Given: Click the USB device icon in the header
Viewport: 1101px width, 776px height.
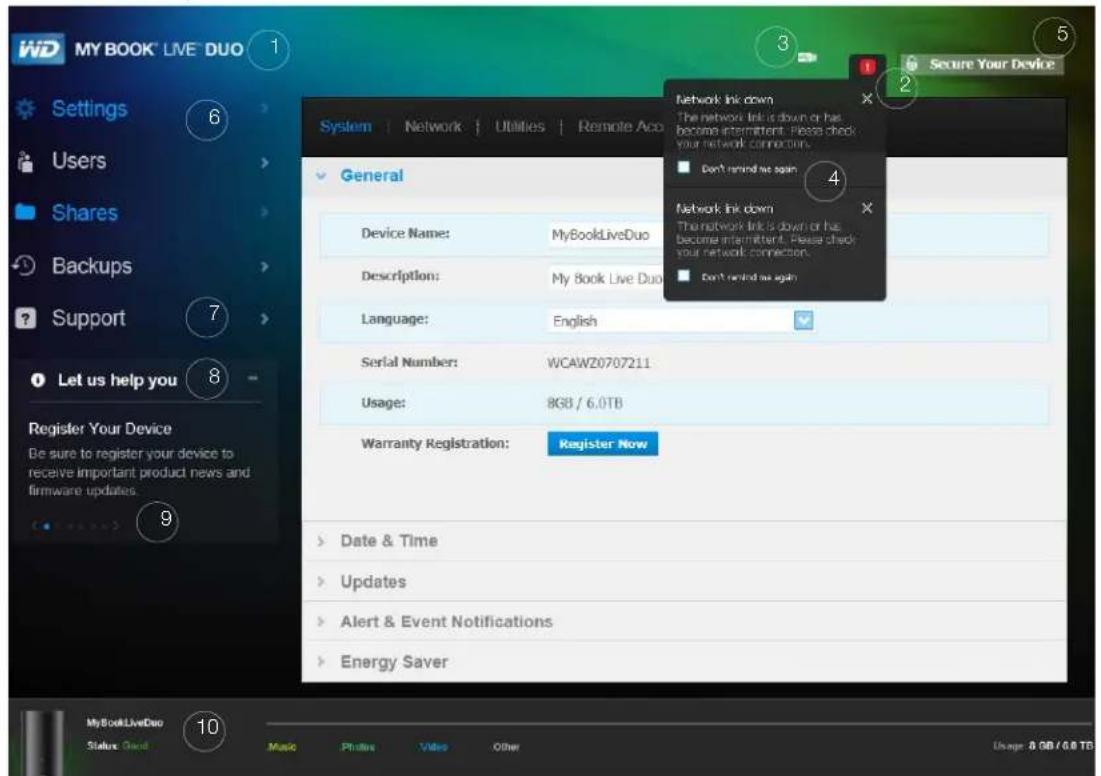Looking at the screenshot, I should coord(807,57).
